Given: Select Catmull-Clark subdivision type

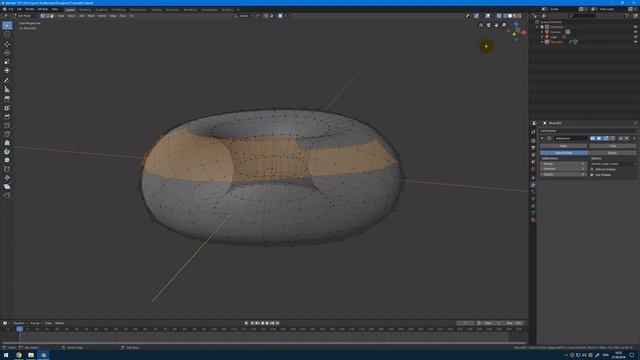Looking at the screenshot, I should [564, 153].
